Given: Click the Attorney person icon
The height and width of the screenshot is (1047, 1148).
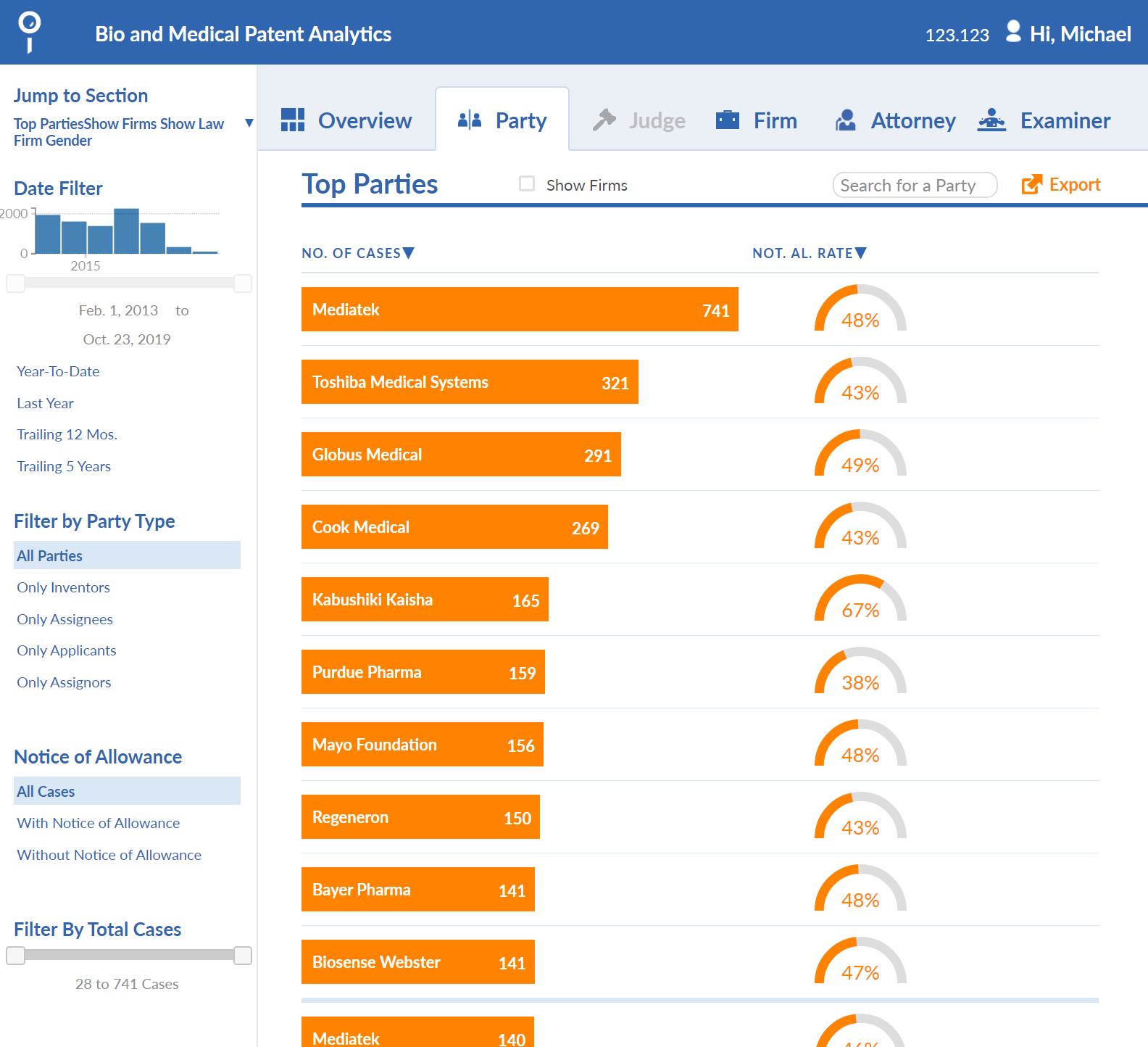Looking at the screenshot, I should tap(845, 120).
